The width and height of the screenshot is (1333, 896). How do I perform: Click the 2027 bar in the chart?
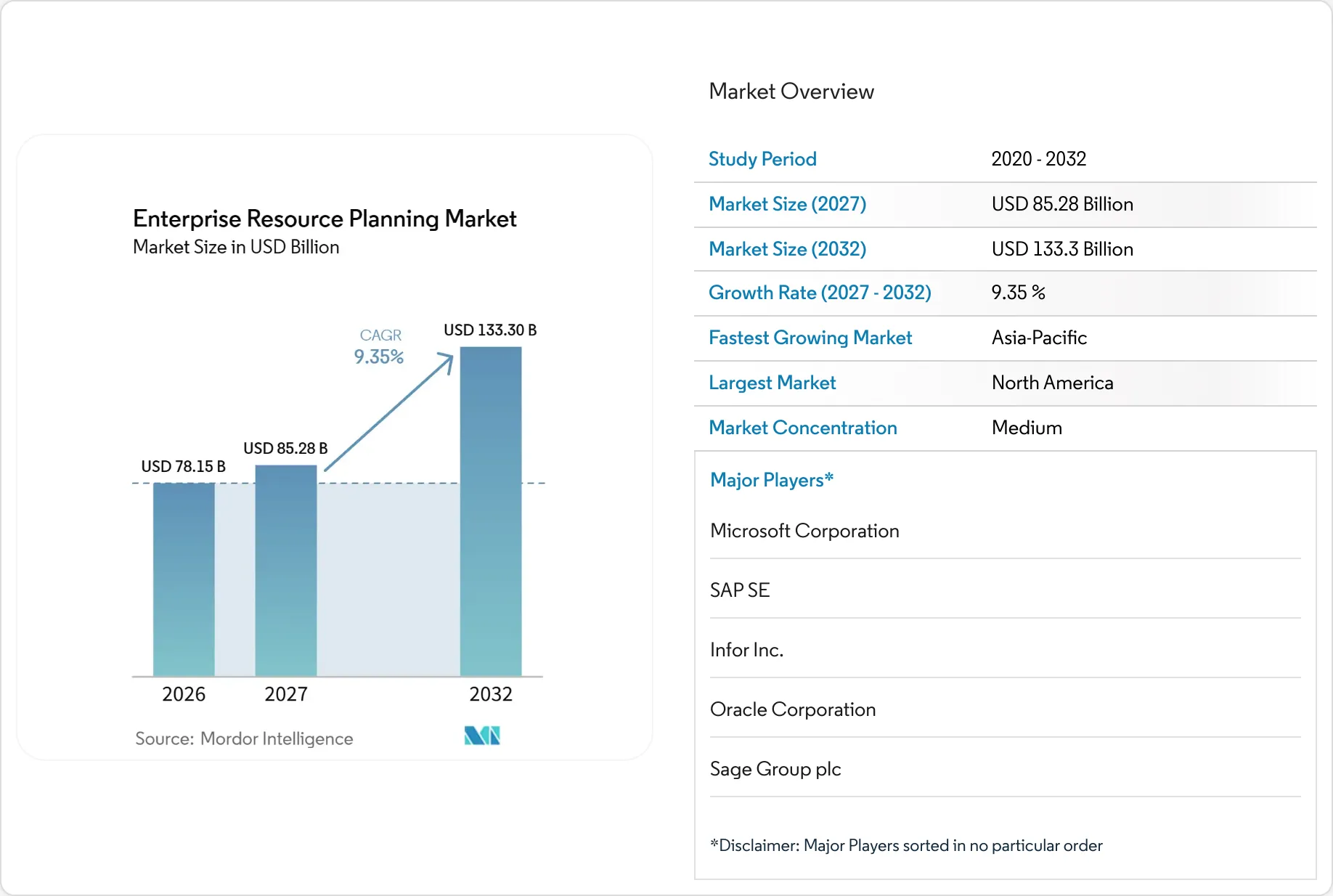point(286,571)
